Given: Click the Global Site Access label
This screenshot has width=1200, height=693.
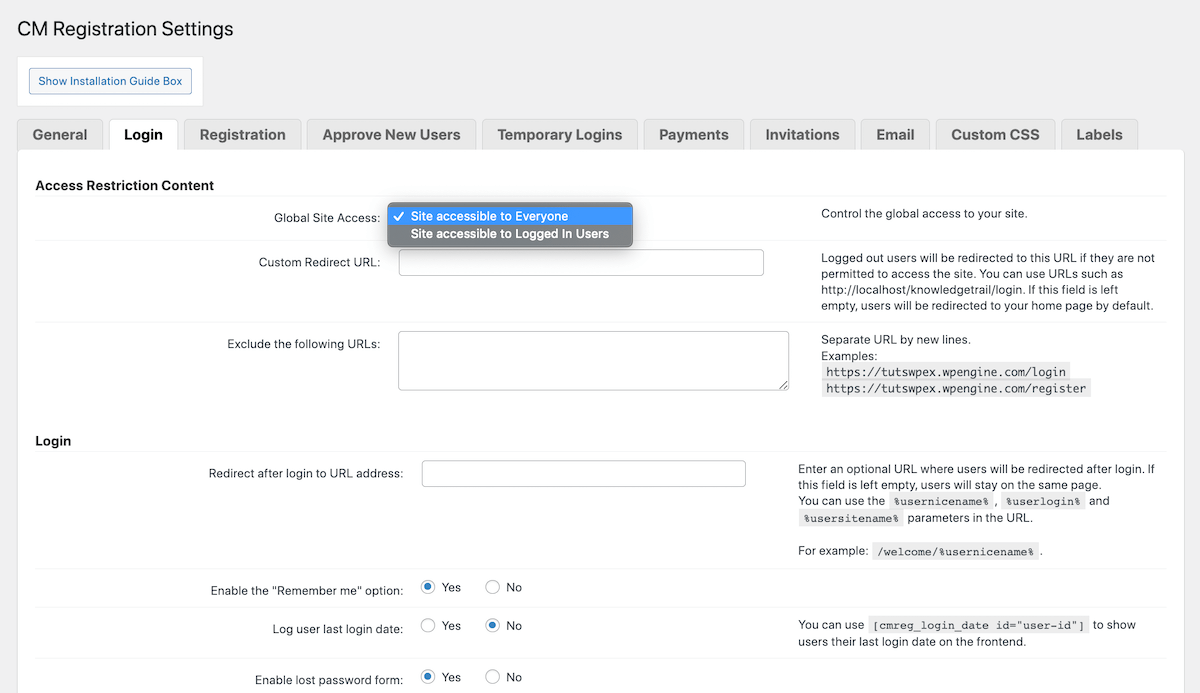Looking at the screenshot, I should click(327, 218).
